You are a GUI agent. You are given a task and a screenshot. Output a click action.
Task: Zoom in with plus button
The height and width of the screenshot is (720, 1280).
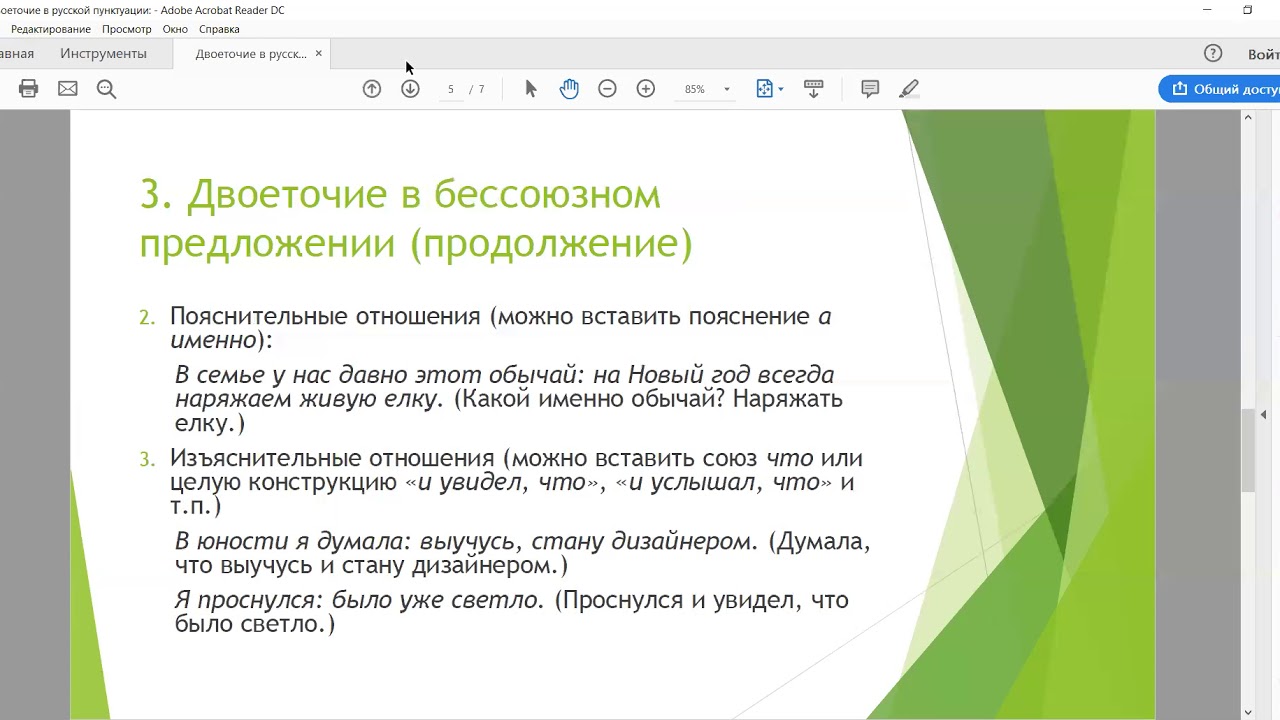click(x=646, y=89)
